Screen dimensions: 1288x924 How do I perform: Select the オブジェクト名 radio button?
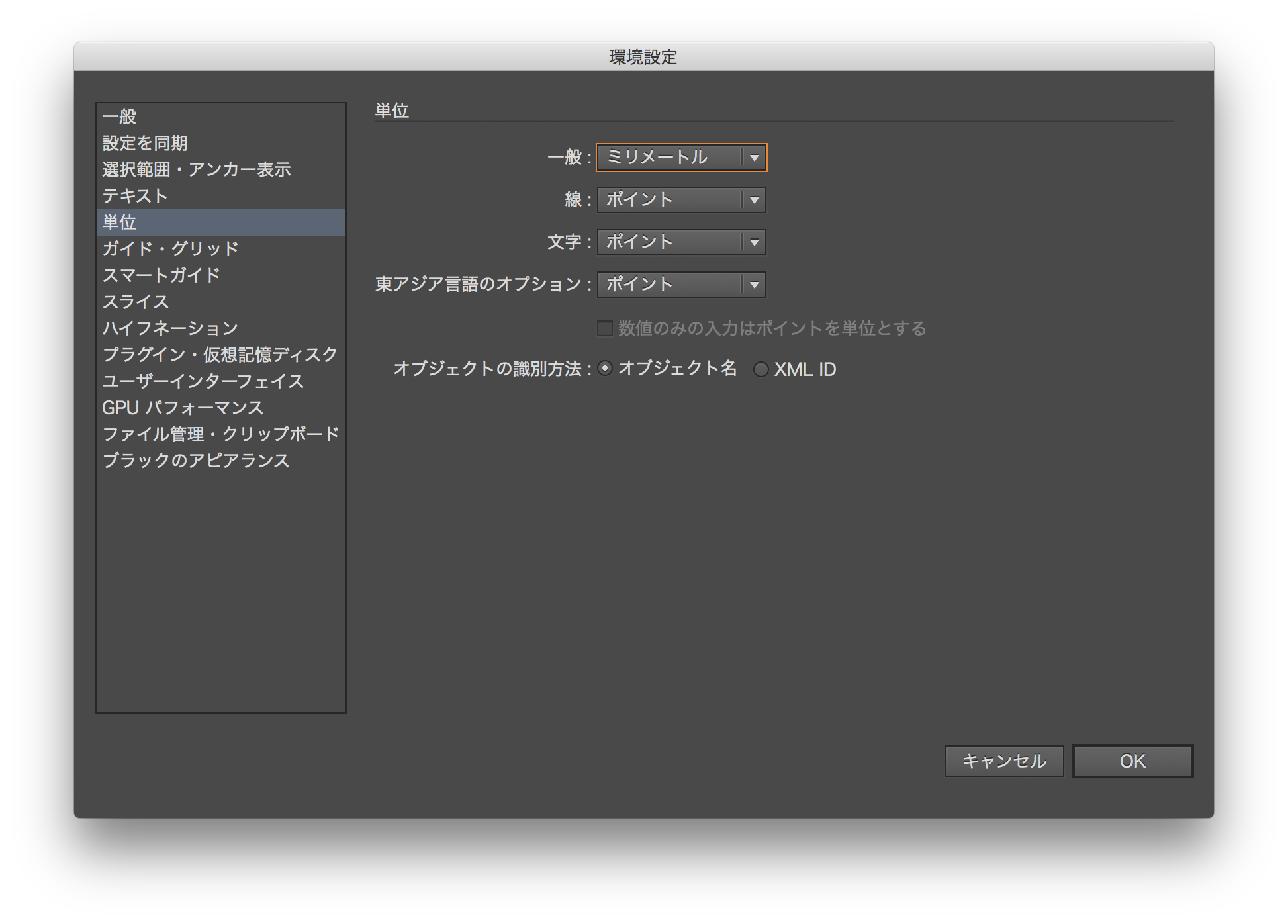(605, 369)
